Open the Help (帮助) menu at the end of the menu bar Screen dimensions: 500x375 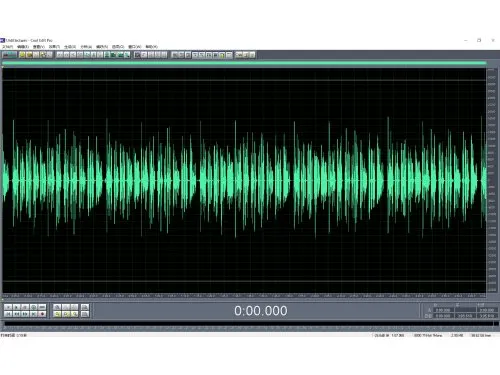(152, 47)
